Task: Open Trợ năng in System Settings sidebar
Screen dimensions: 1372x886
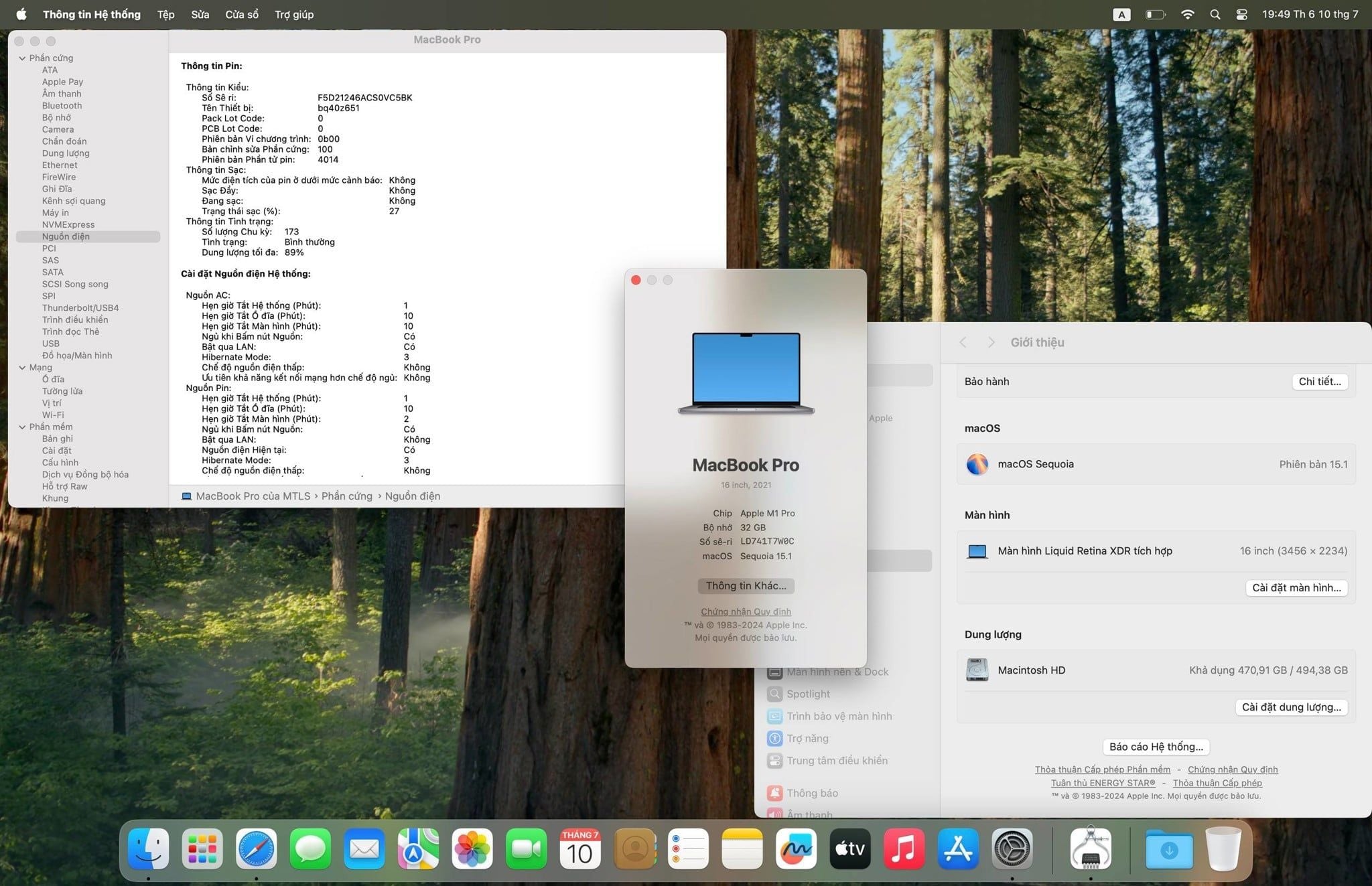Action: point(798,739)
